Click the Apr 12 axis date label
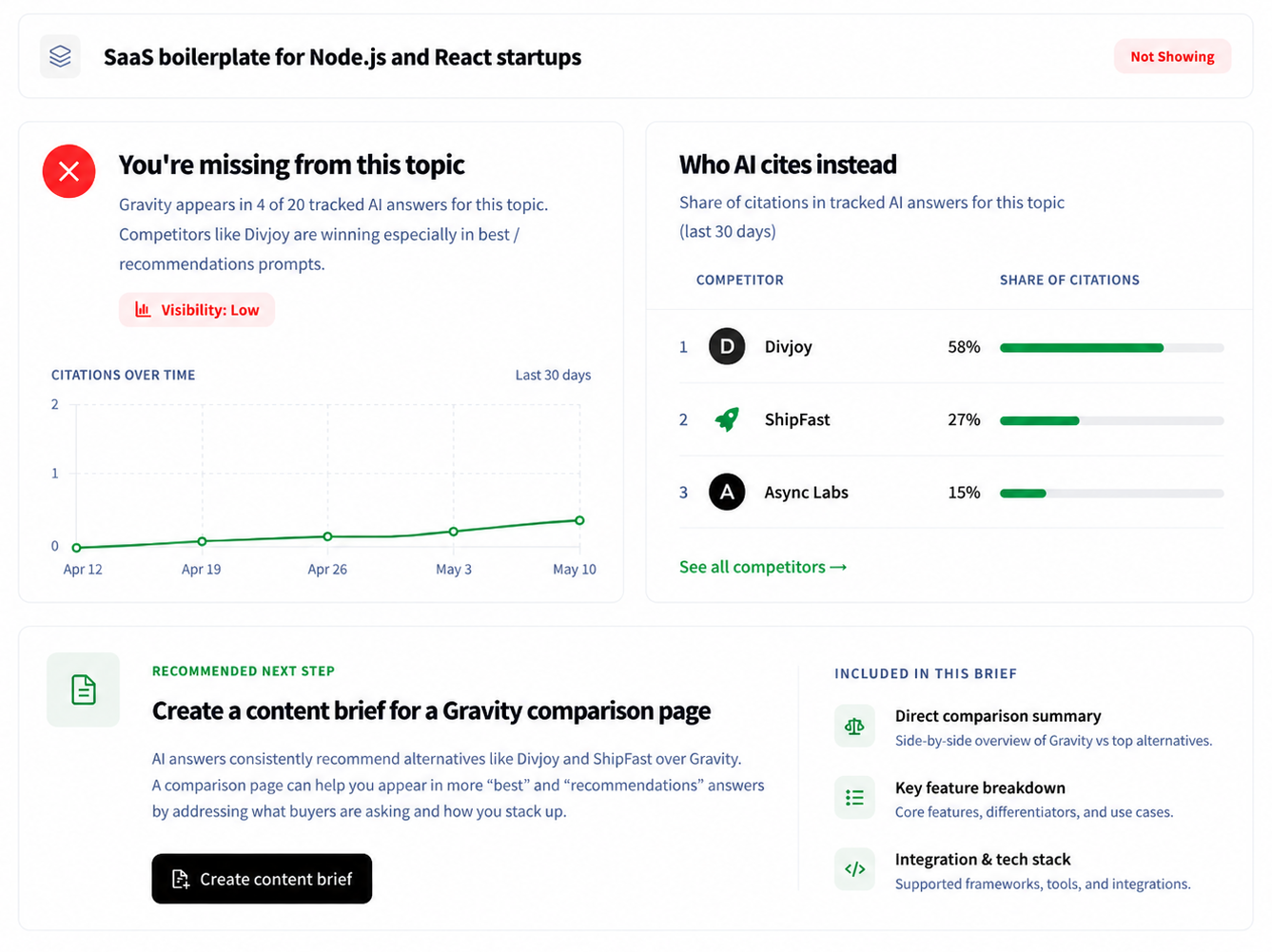The image size is (1272, 952). (x=83, y=569)
